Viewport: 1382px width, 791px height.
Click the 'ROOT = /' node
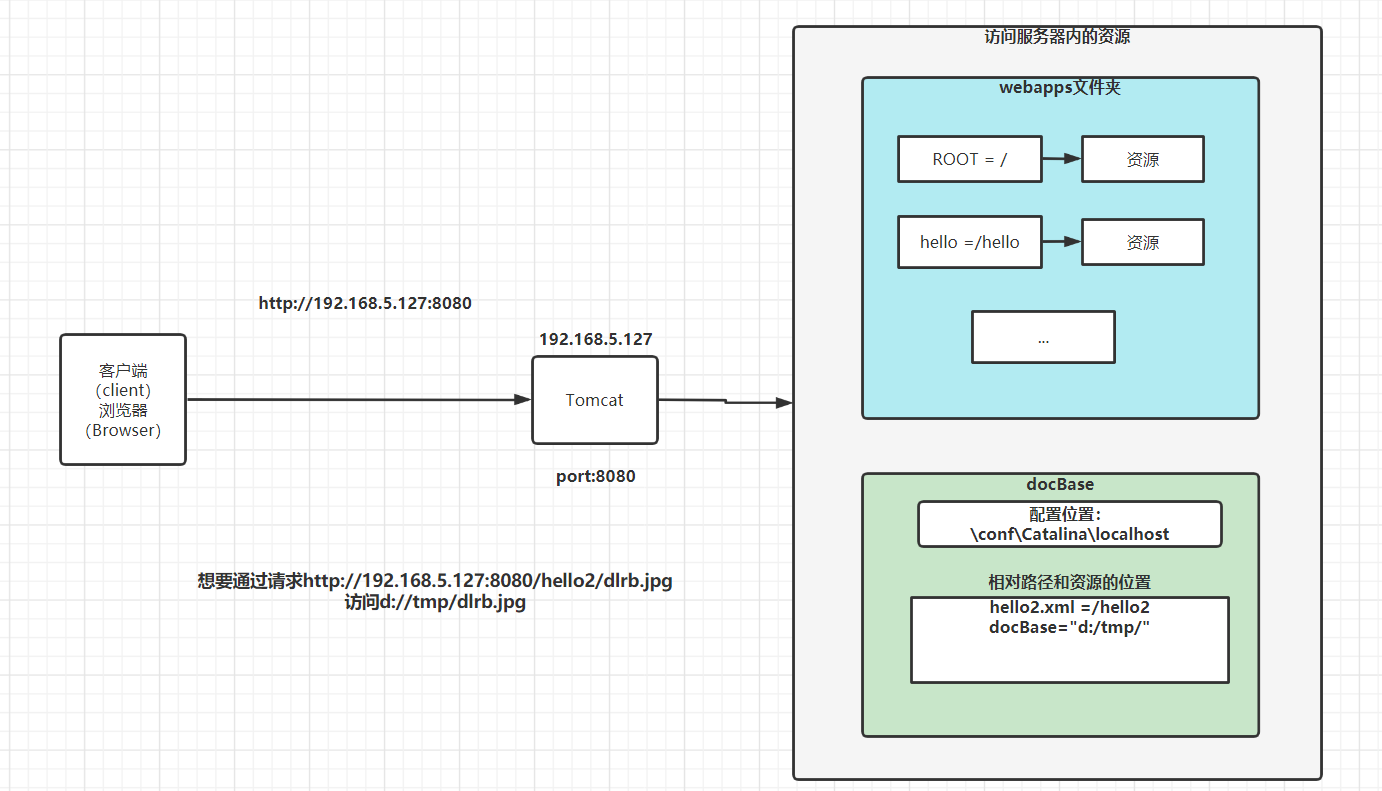[x=970, y=159]
